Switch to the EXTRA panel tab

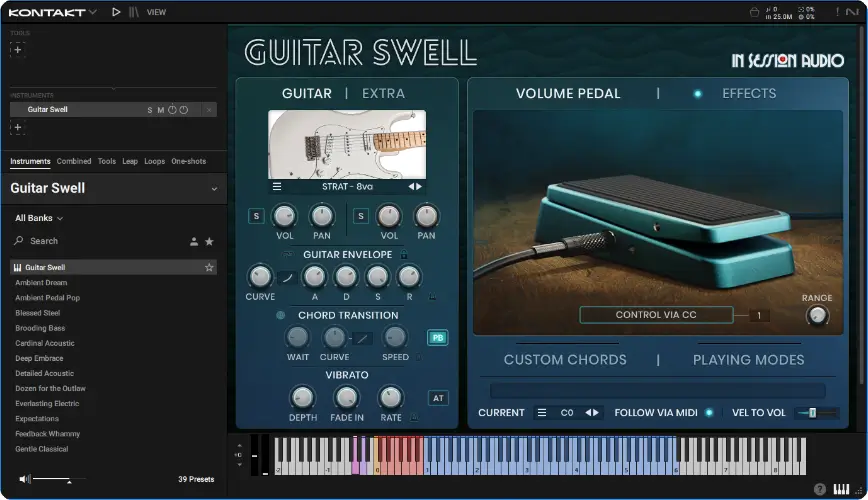383,94
